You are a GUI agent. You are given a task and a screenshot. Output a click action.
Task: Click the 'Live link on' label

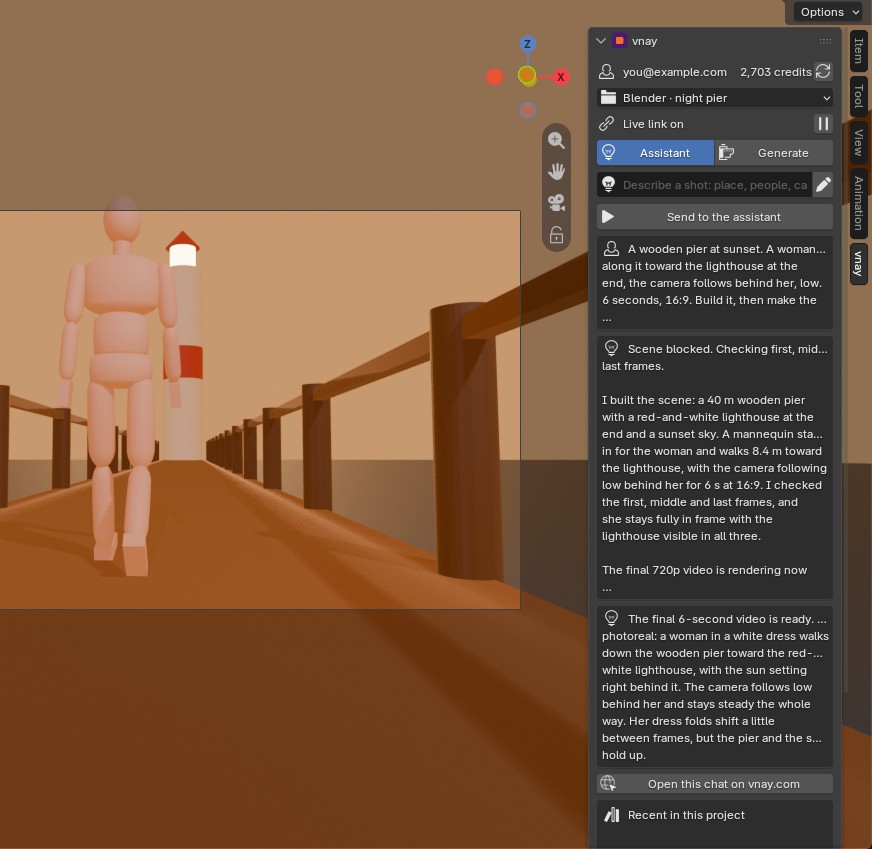click(653, 124)
